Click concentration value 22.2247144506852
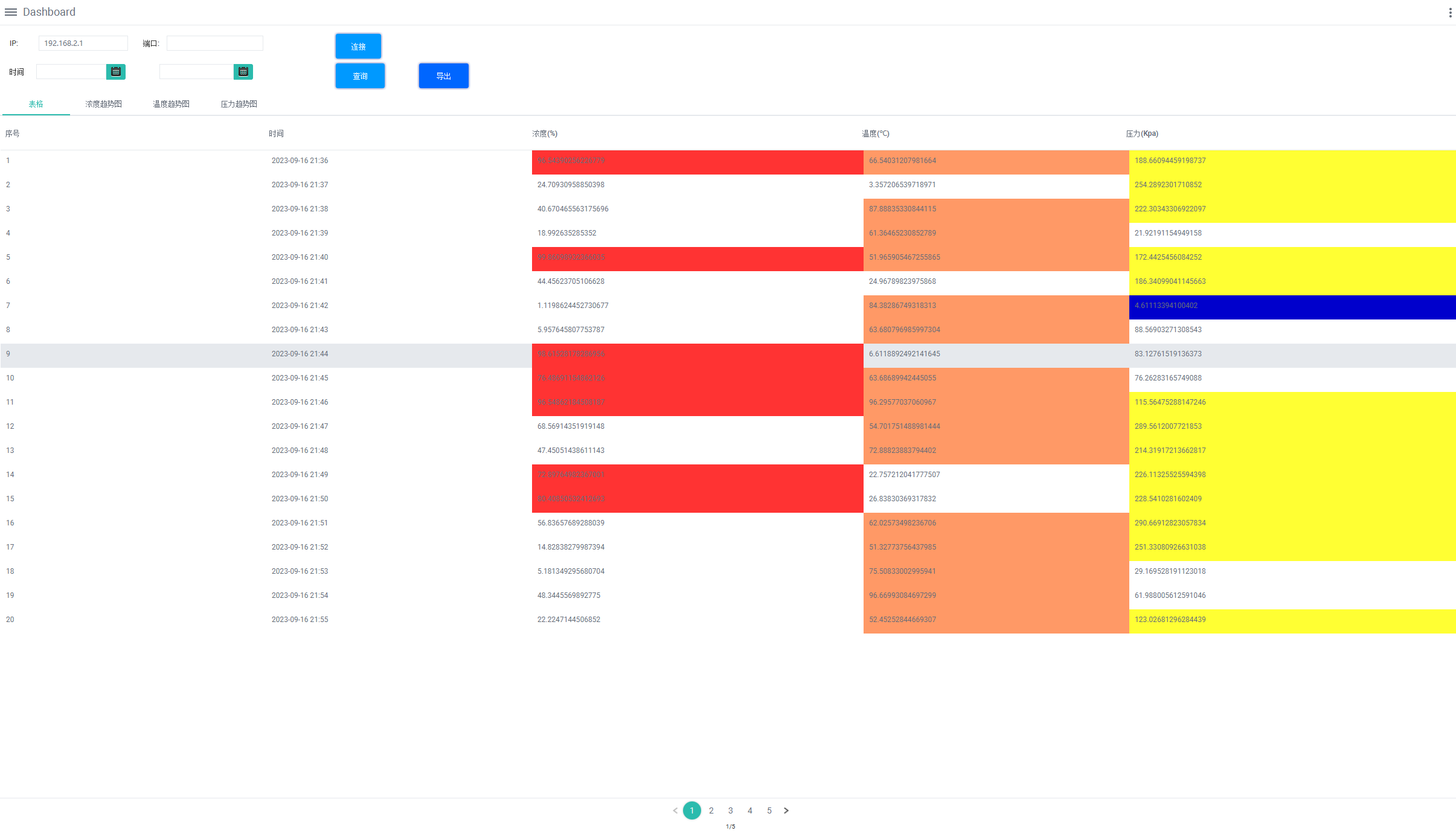The width and height of the screenshot is (1456, 831). click(x=569, y=620)
